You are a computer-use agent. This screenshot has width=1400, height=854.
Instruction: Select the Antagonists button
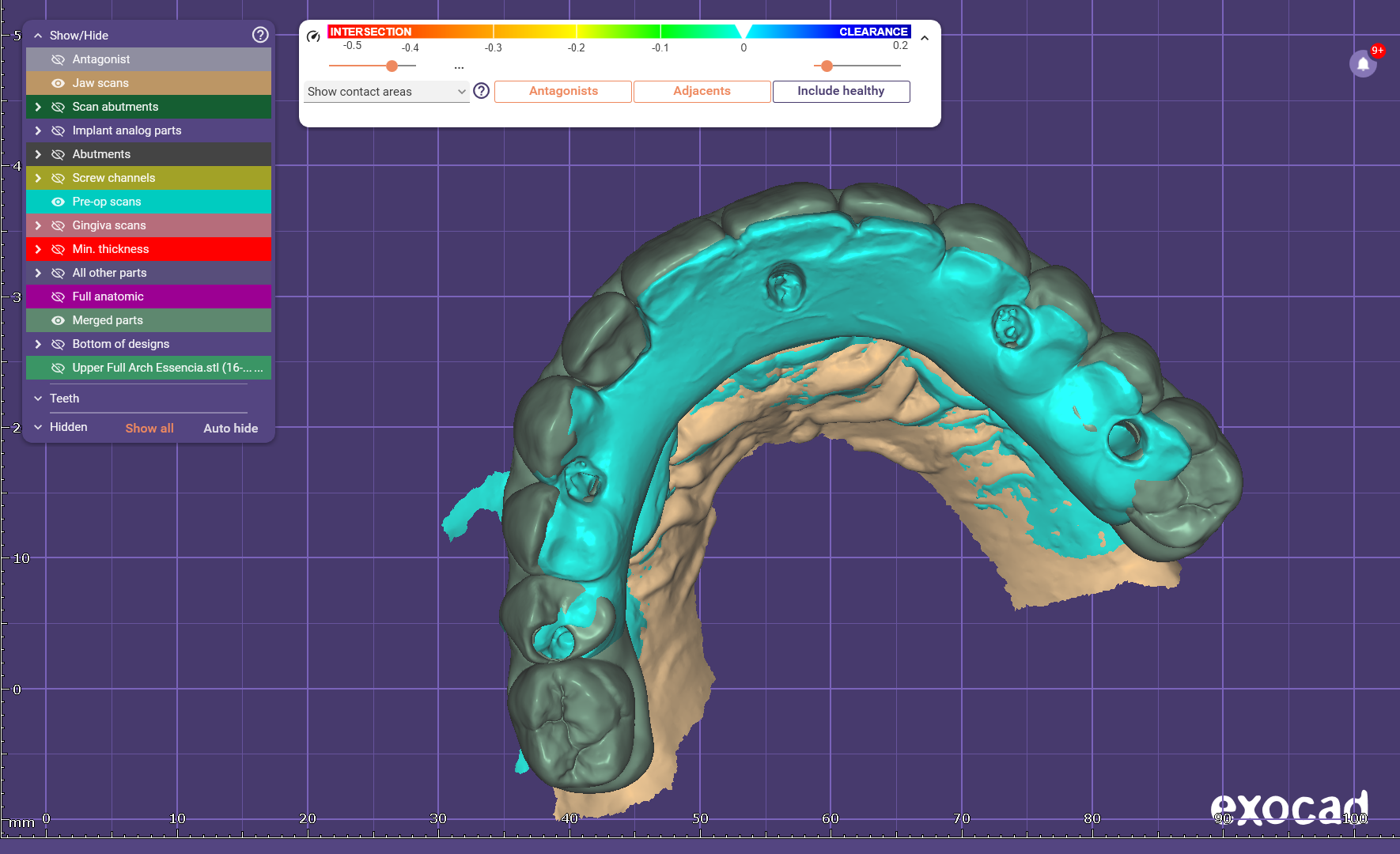pos(563,91)
